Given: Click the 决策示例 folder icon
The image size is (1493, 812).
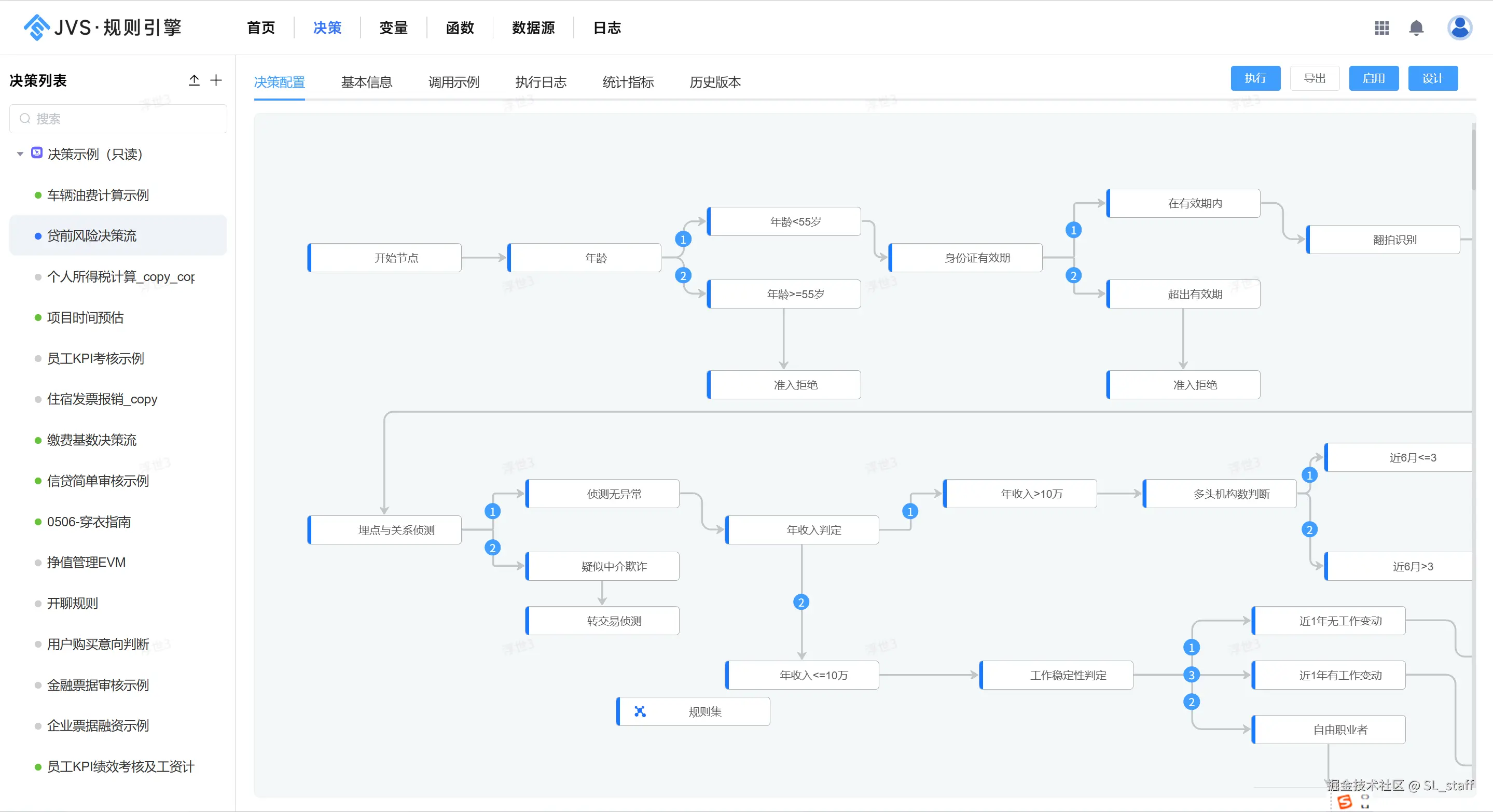Looking at the screenshot, I should pos(36,153).
